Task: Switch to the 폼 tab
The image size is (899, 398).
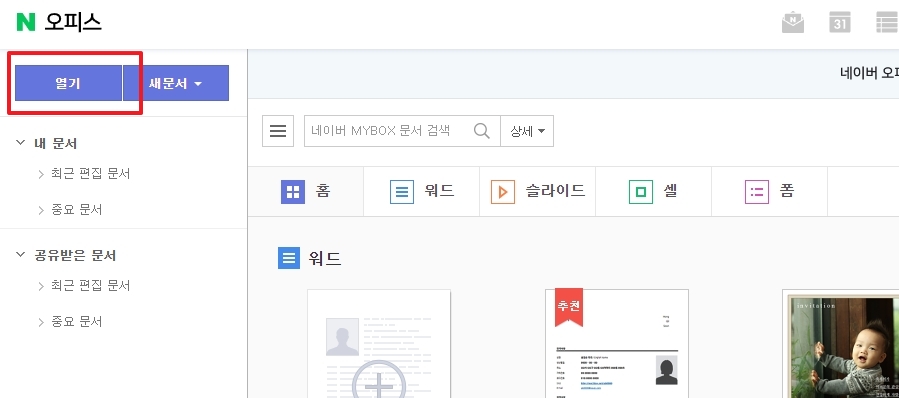Action: (x=769, y=192)
